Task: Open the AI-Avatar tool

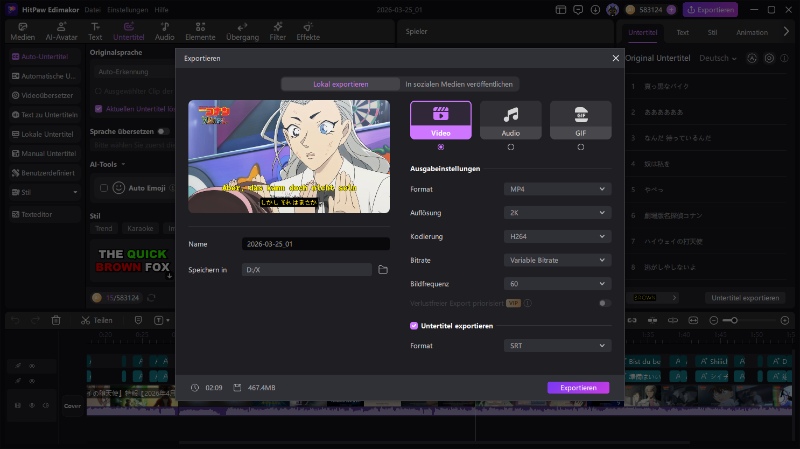Action: (61, 32)
